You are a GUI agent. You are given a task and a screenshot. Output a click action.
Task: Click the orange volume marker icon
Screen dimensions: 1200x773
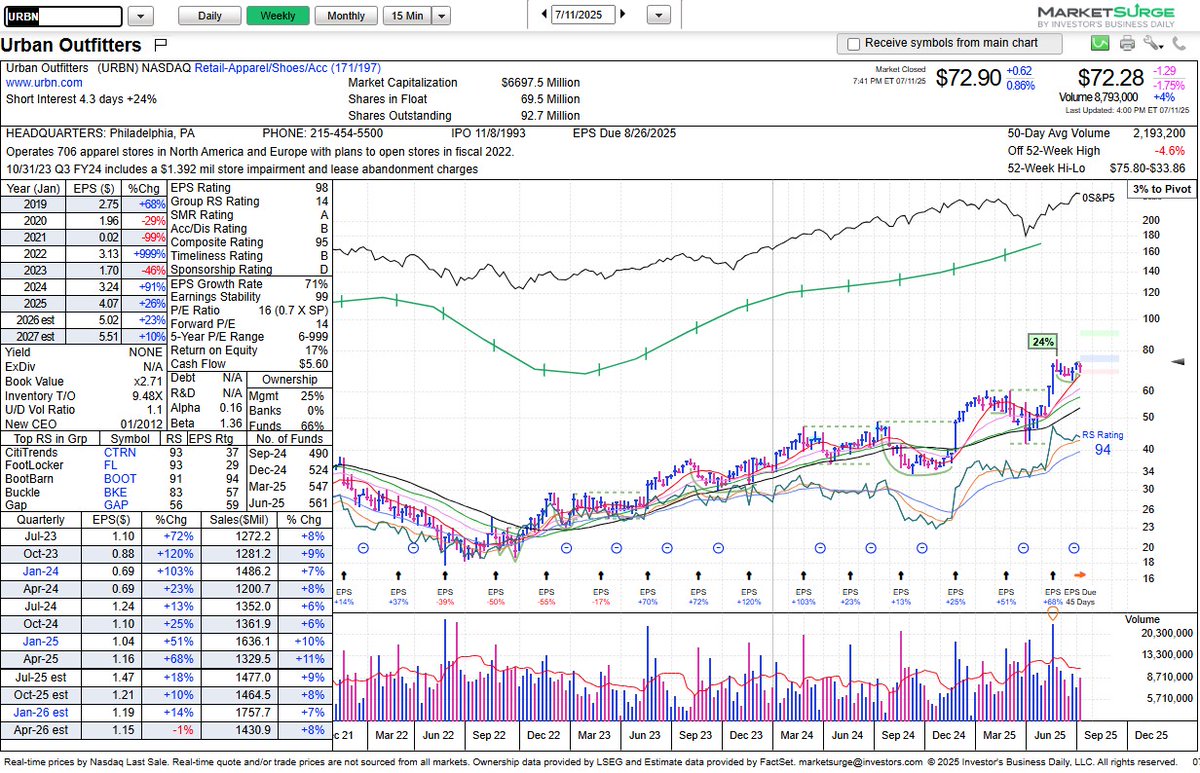[1053, 614]
